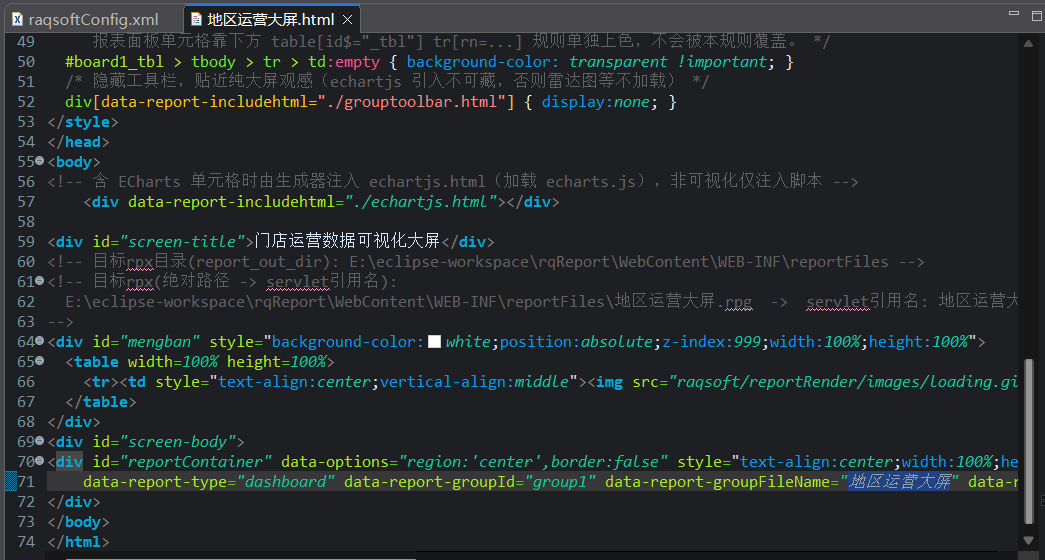Click the closing div tag on line 72
1045x560 pixels.
pos(74,502)
